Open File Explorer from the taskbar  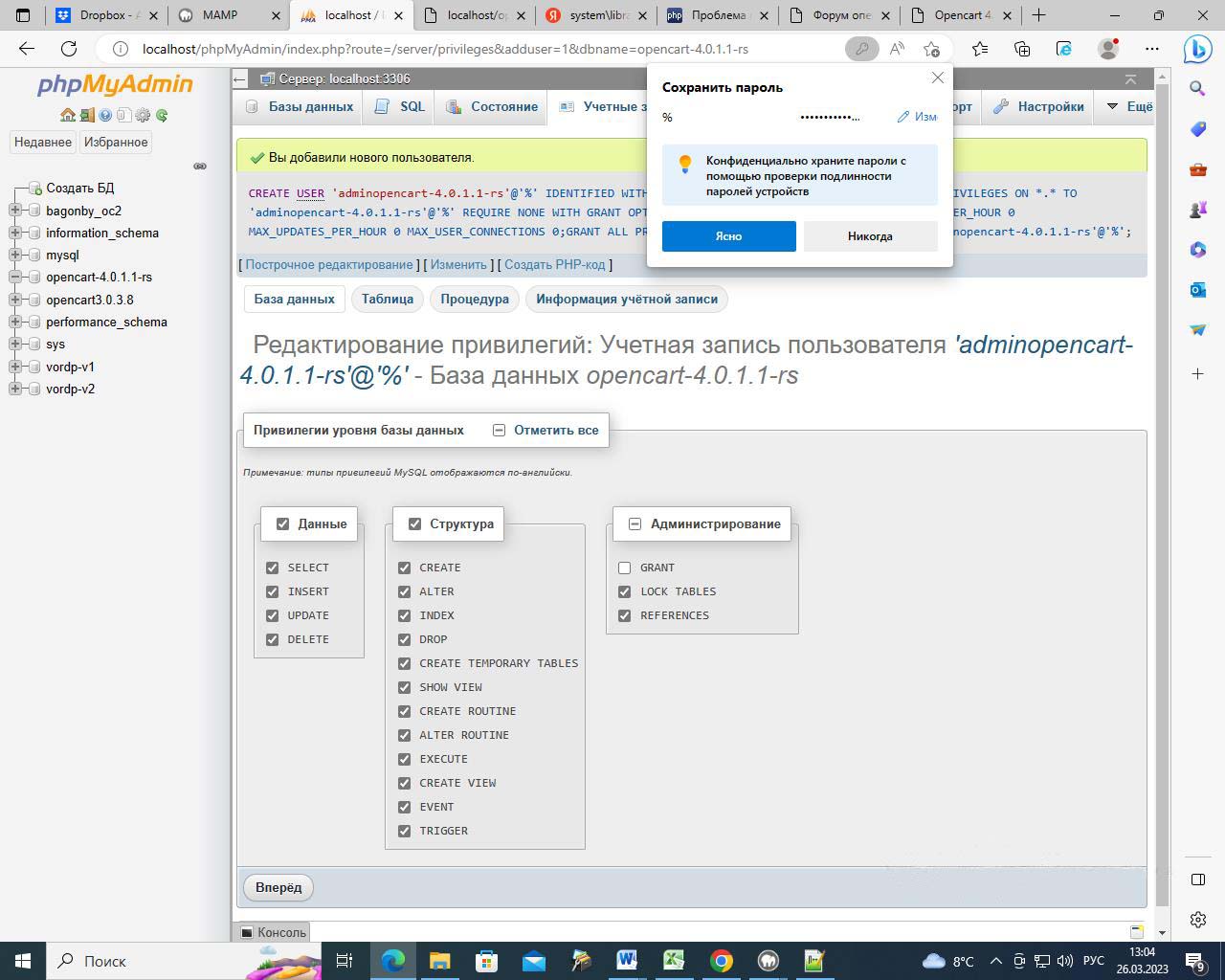click(x=439, y=961)
